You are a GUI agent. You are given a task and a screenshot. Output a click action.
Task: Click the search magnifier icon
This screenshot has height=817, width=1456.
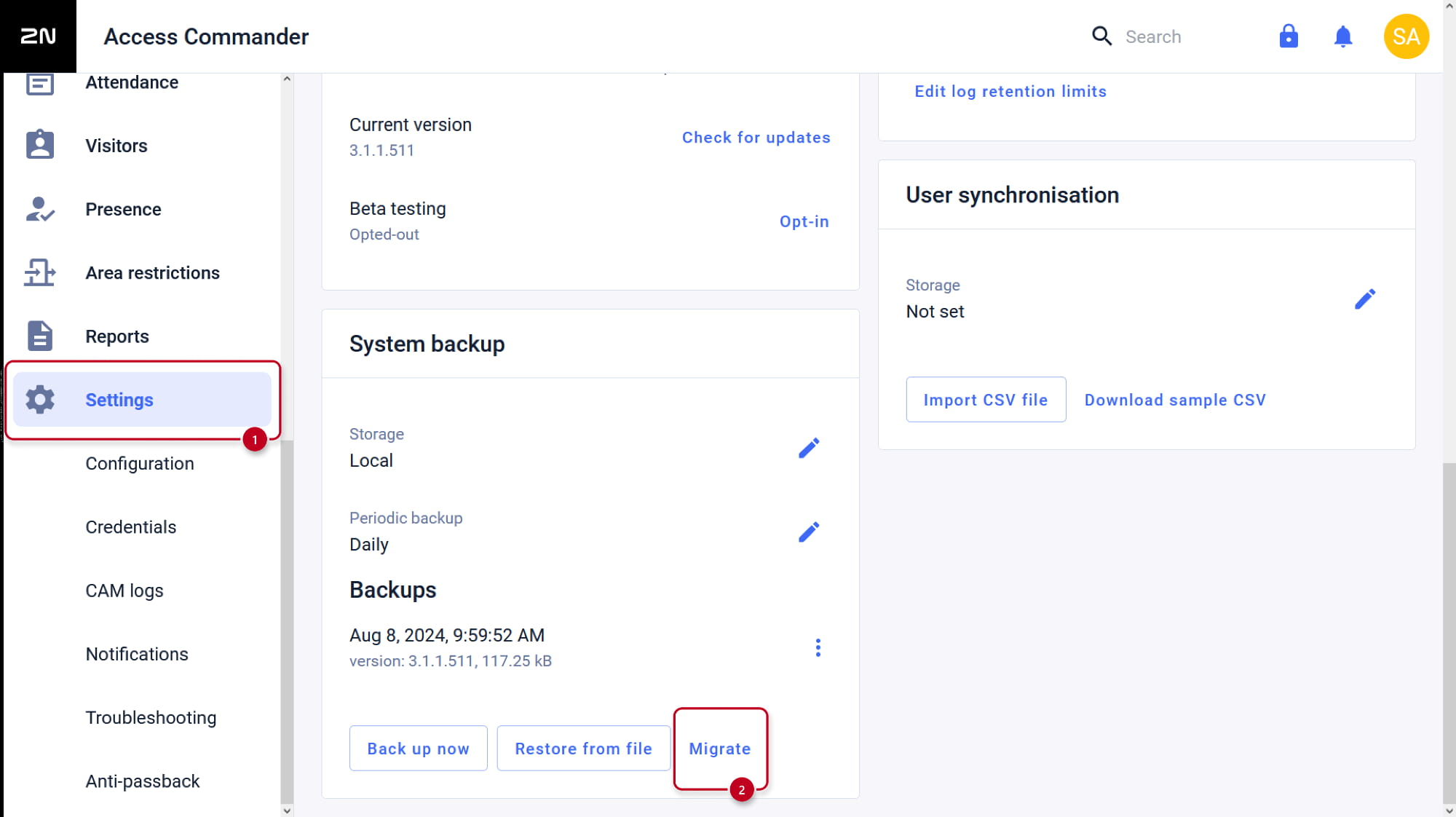tap(1101, 36)
